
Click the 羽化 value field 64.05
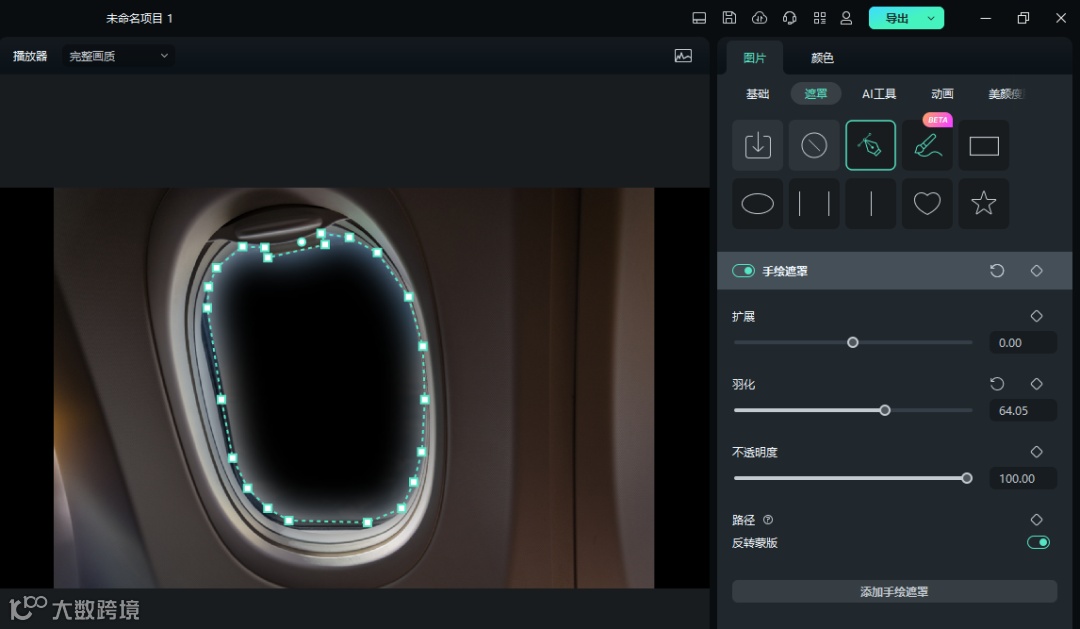1023,411
